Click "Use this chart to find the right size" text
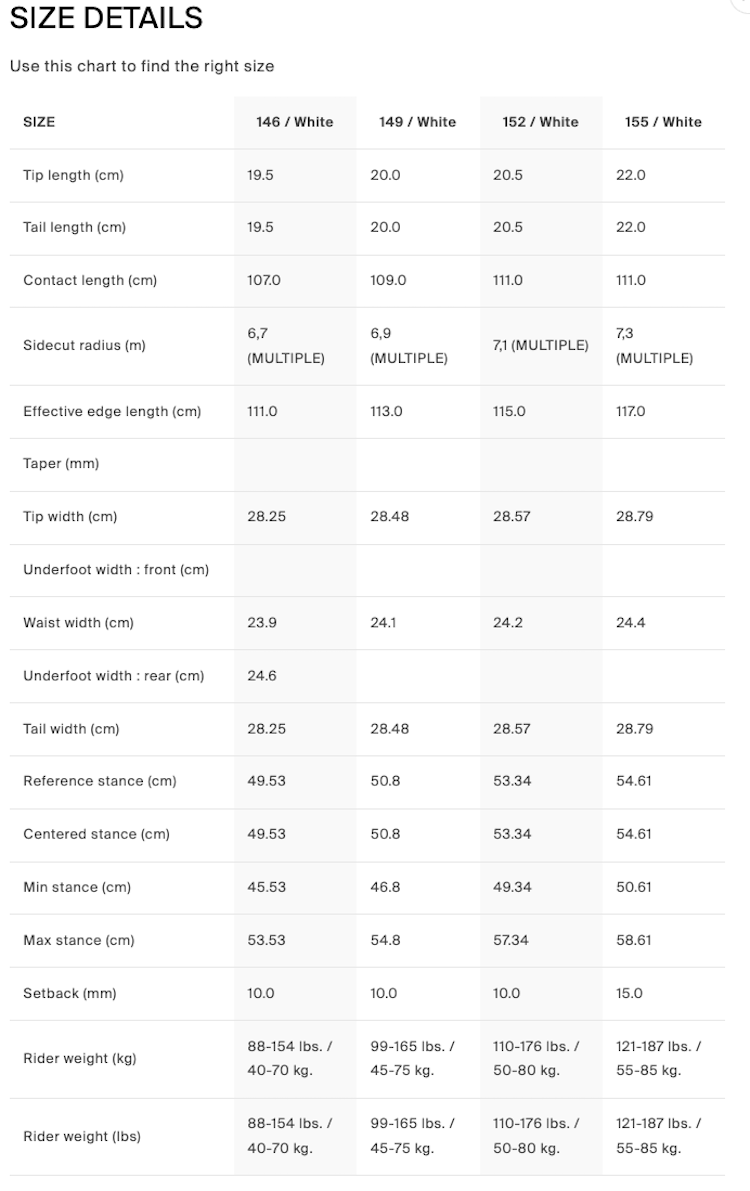Image resolution: width=750 pixels, height=1191 pixels. click(142, 66)
